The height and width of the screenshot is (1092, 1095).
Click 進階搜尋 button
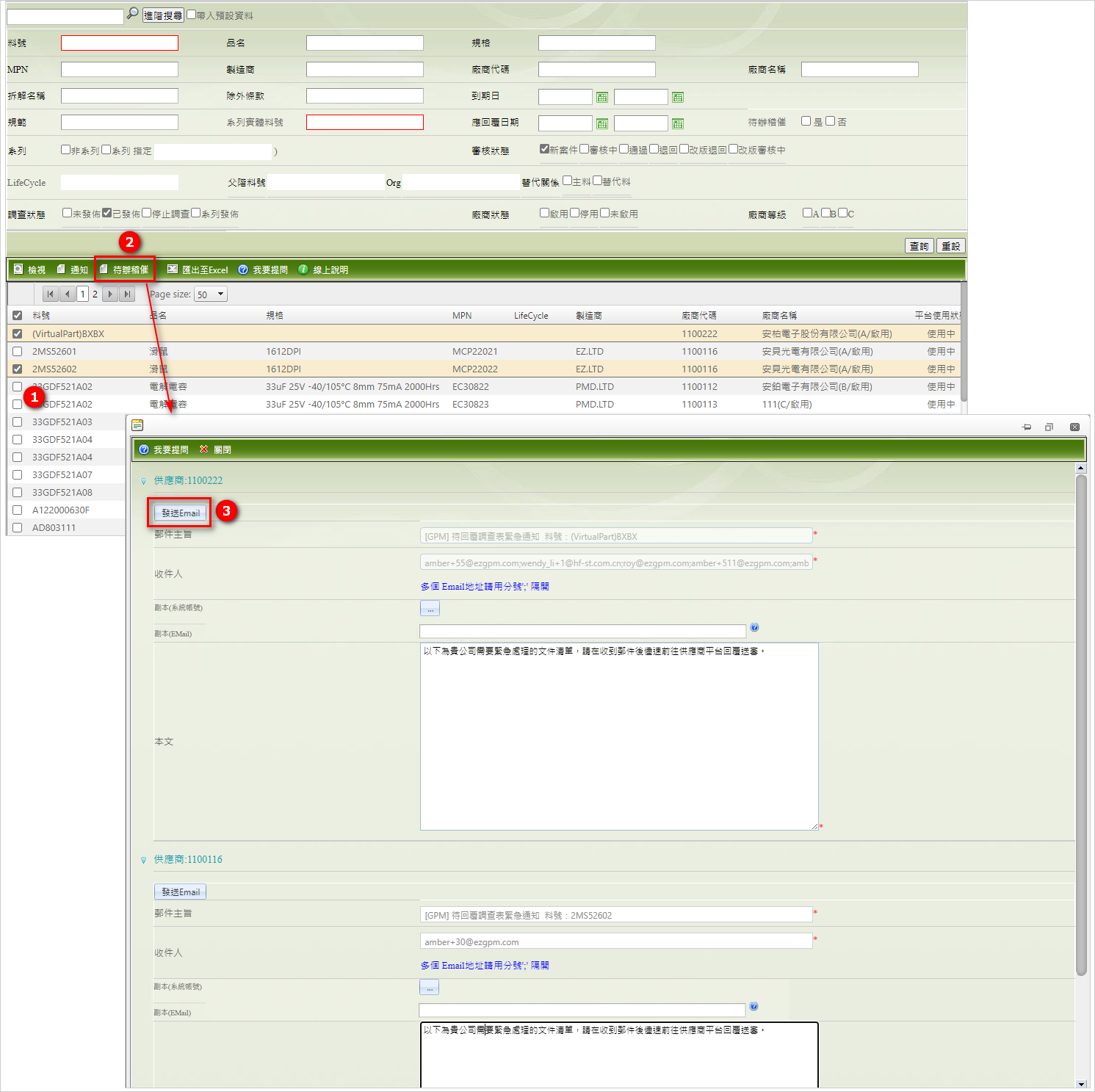(x=163, y=15)
